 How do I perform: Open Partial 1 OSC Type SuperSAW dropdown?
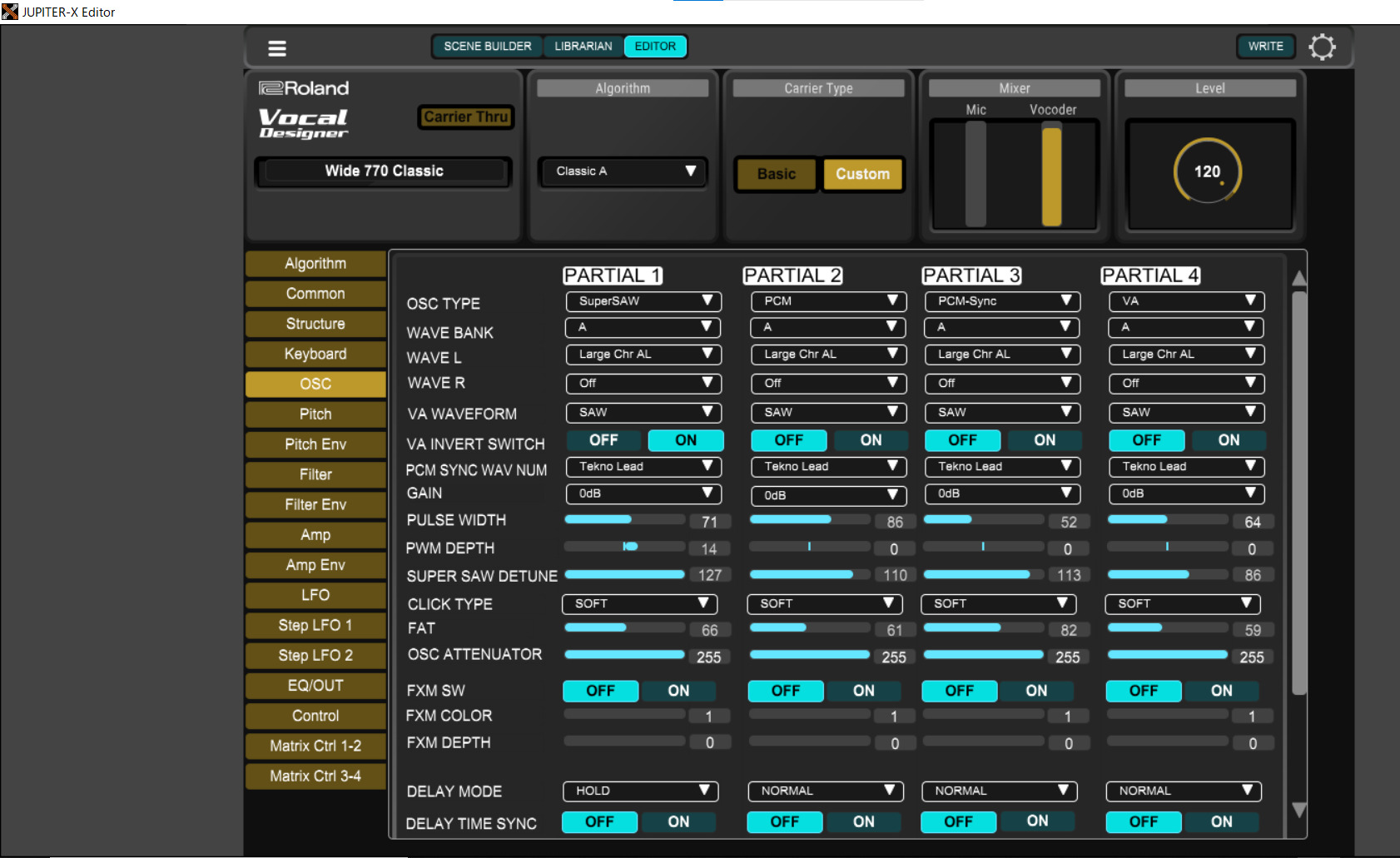643,301
